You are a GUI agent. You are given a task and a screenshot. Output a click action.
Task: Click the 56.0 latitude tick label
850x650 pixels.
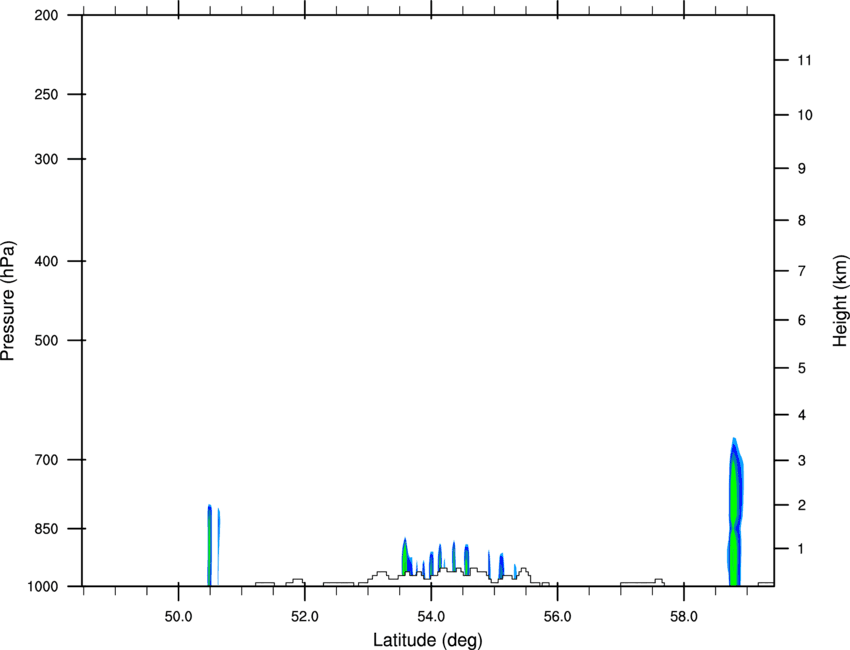tap(558, 617)
